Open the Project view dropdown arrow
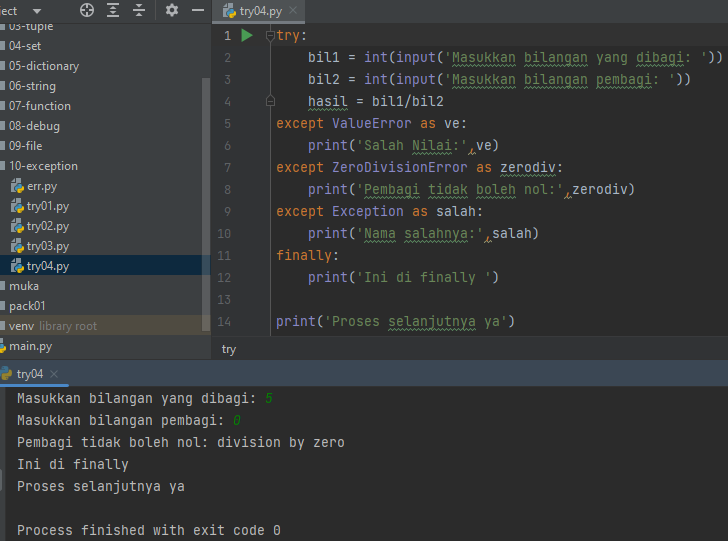The height and width of the screenshot is (541, 728). pos(37,11)
